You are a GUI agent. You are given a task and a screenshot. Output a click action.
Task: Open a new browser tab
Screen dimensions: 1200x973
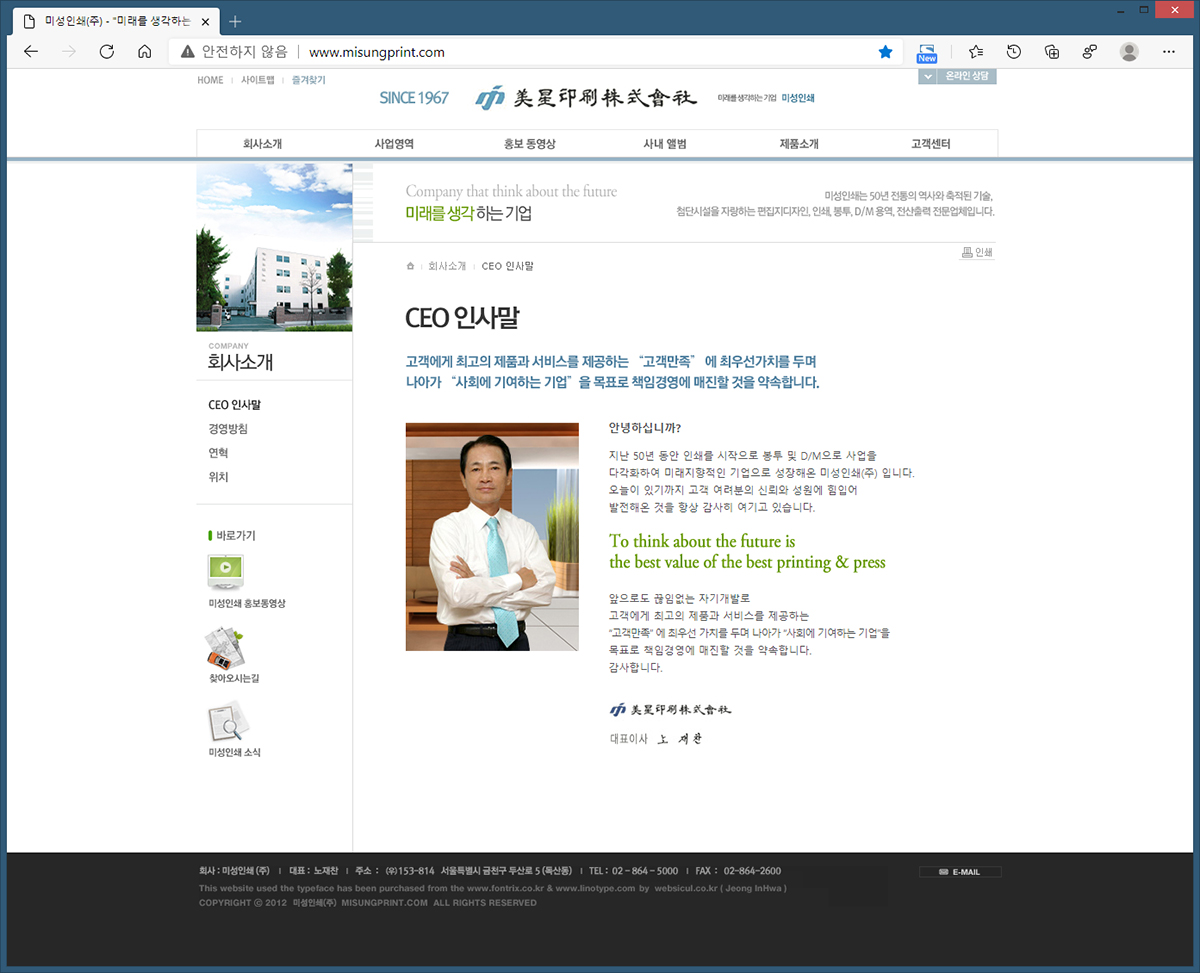click(x=235, y=21)
